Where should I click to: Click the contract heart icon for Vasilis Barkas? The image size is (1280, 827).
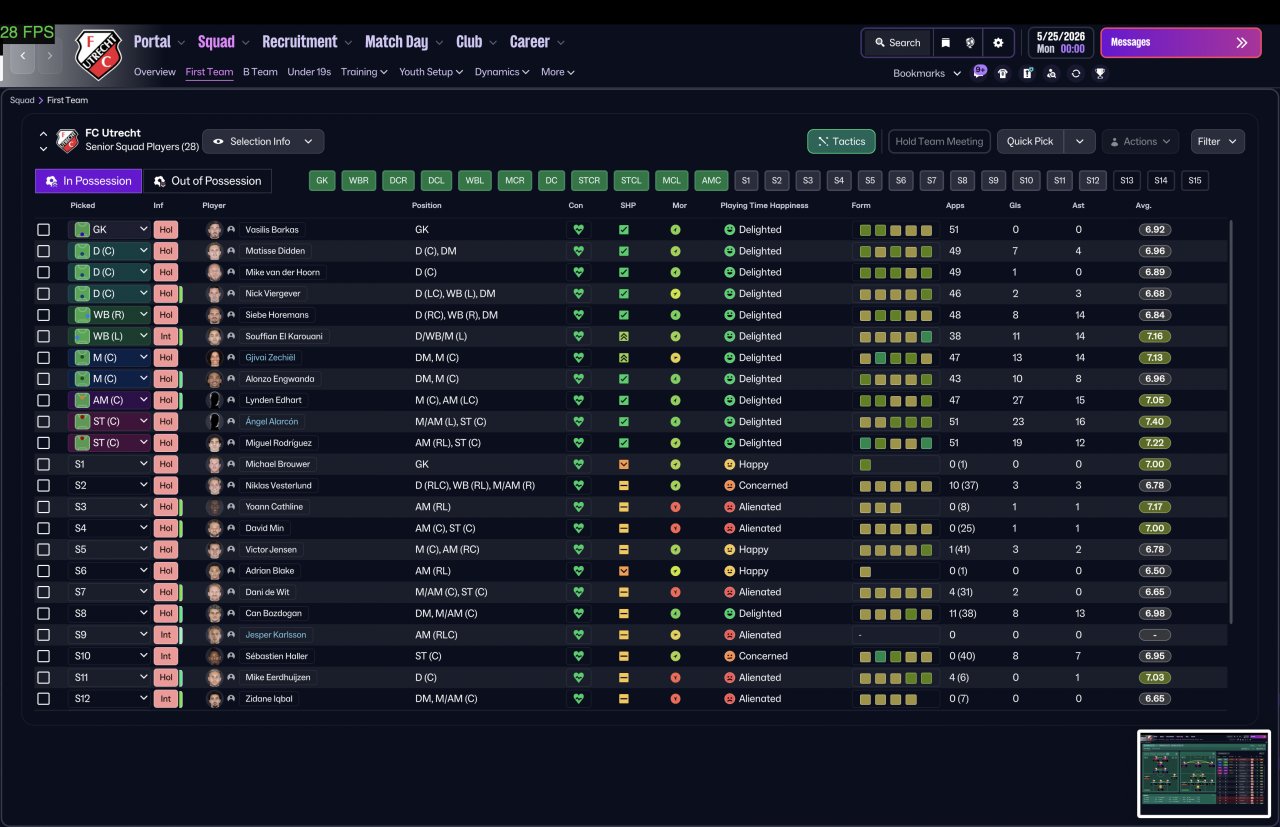coord(578,230)
